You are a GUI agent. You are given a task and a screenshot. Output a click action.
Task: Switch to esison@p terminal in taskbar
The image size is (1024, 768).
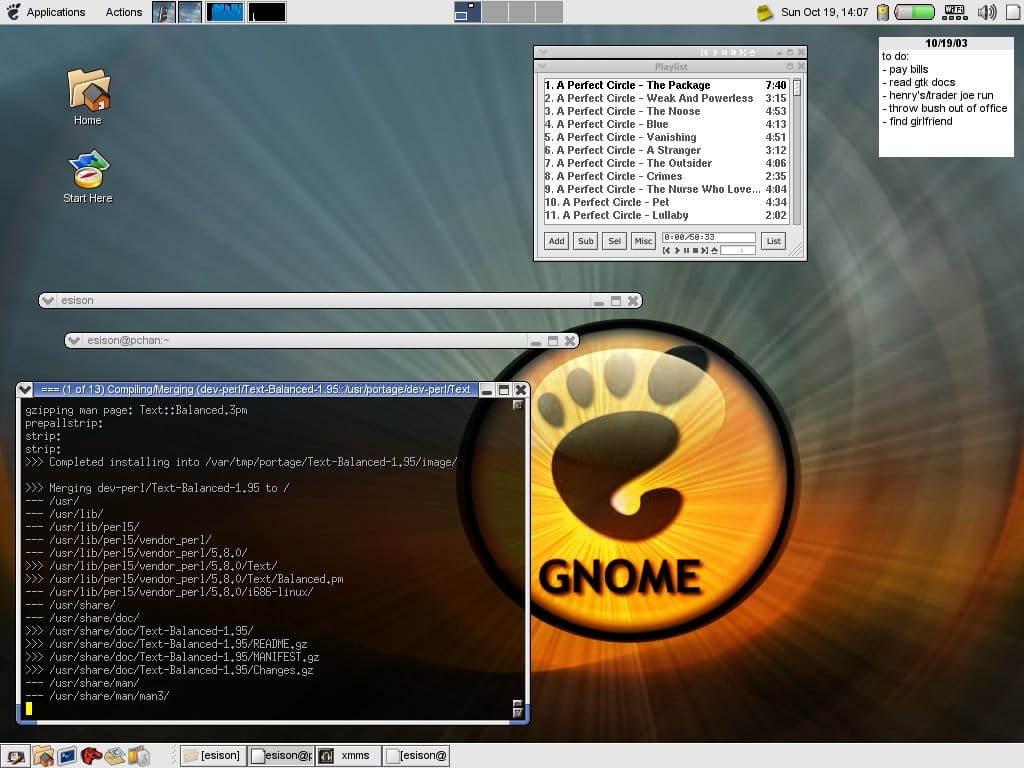(281, 756)
